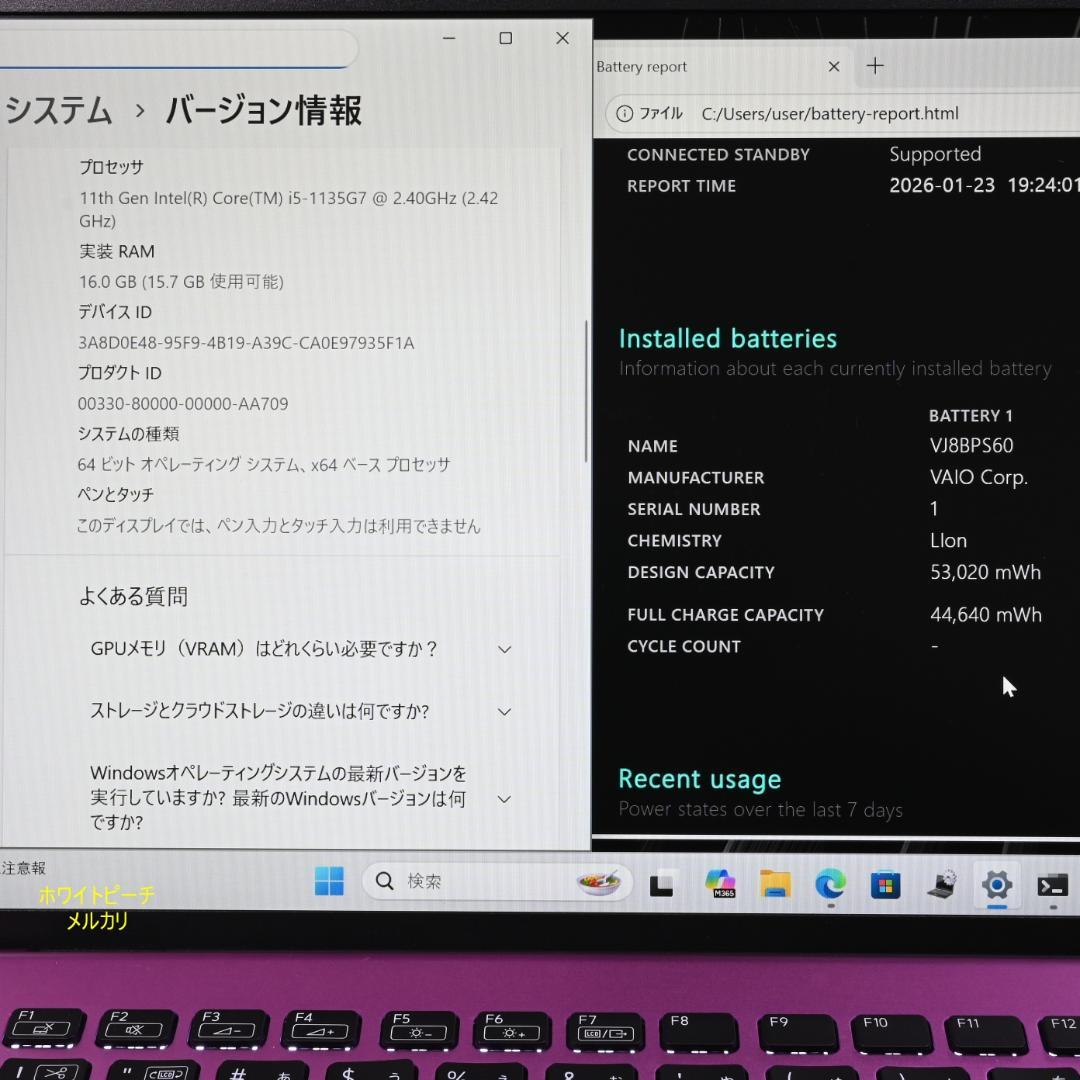The height and width of the screenshot is (1080, 1080).
Task: Click inside the taskbar search box
Action: (x=470, y=881)
